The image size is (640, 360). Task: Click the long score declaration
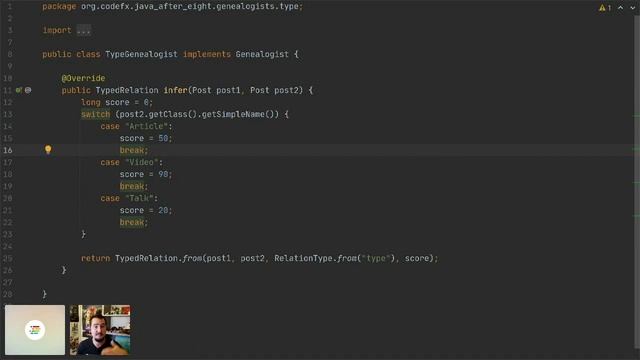(x=117, y=102)
